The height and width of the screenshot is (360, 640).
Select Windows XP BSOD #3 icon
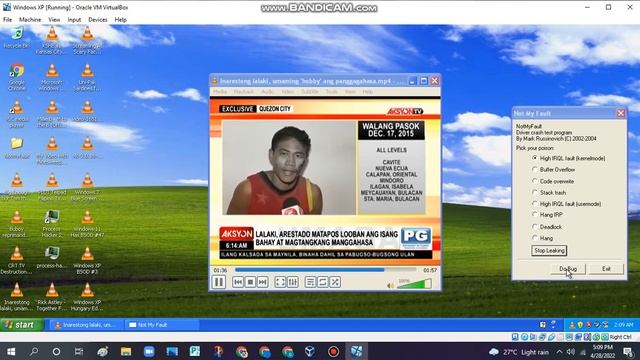coord(87,260)
